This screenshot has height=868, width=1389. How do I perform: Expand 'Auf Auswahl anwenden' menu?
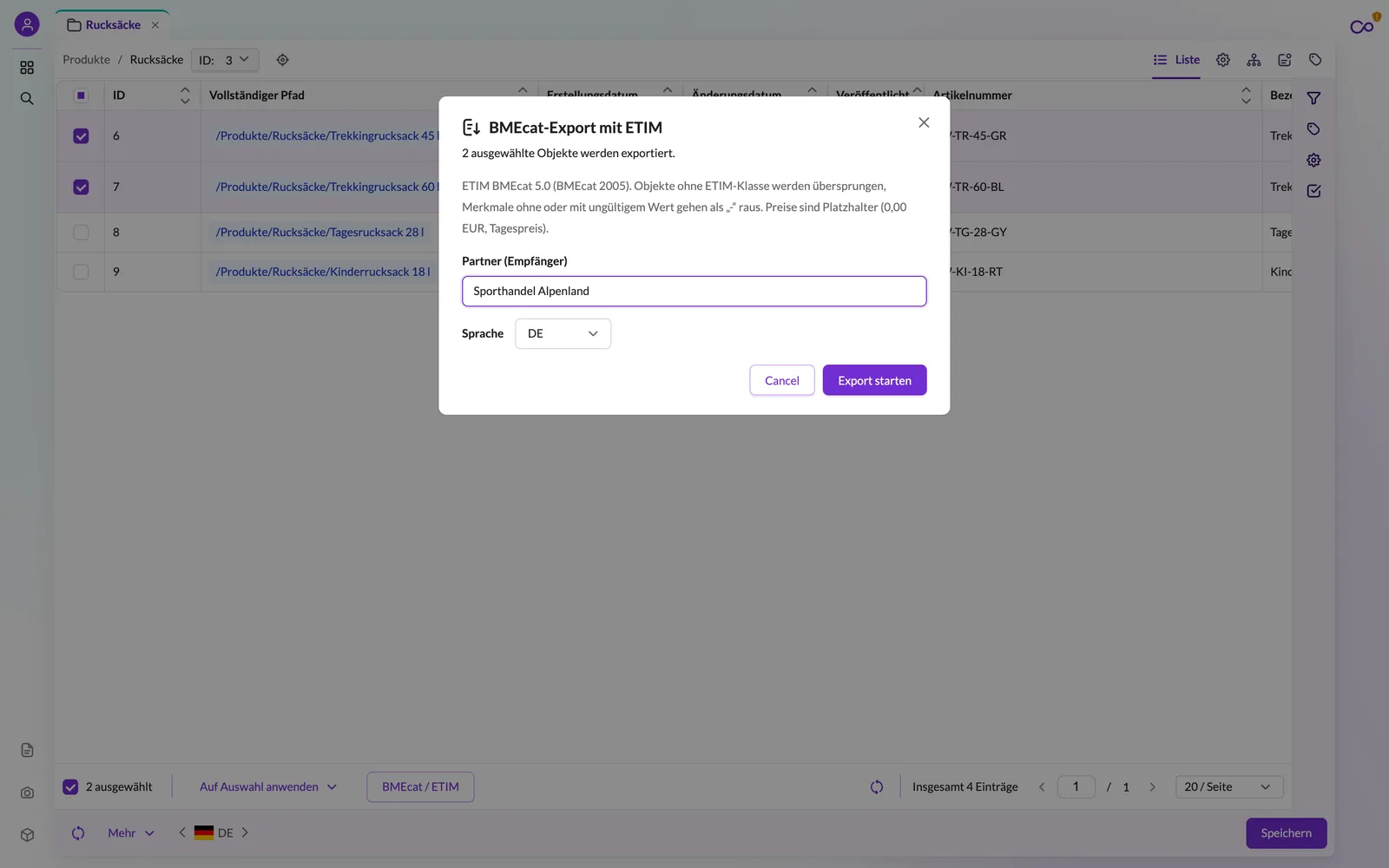coord(268,787)
